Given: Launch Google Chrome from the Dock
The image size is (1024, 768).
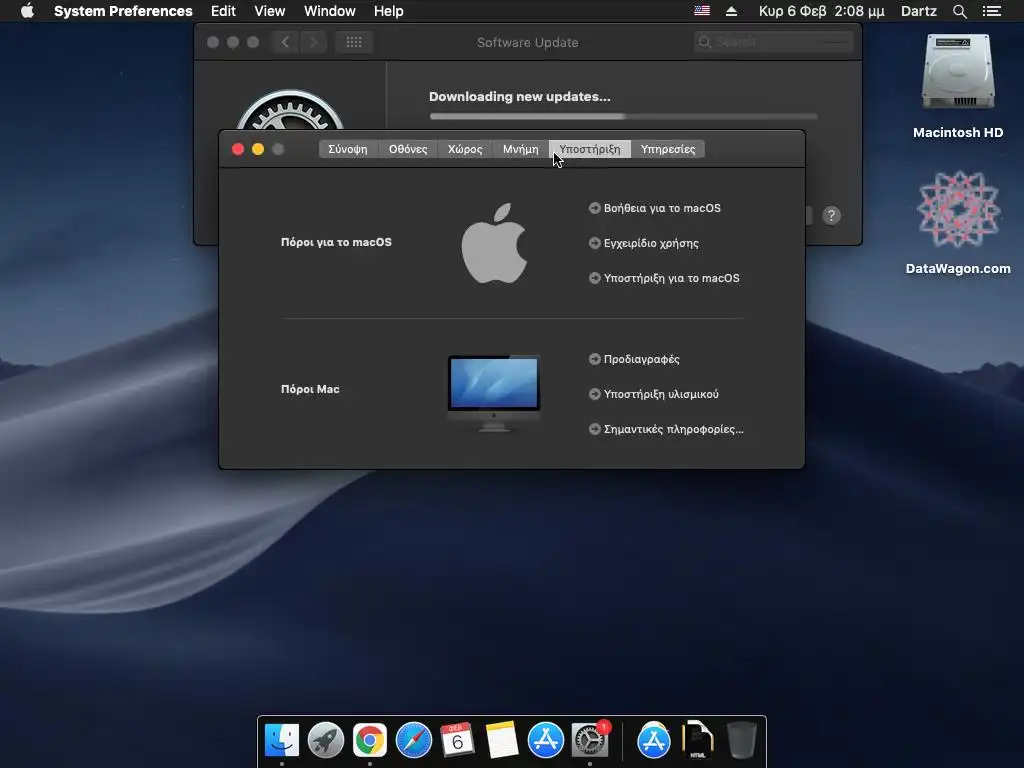Looking at the screenshot, I should click(x=370, y=740).
